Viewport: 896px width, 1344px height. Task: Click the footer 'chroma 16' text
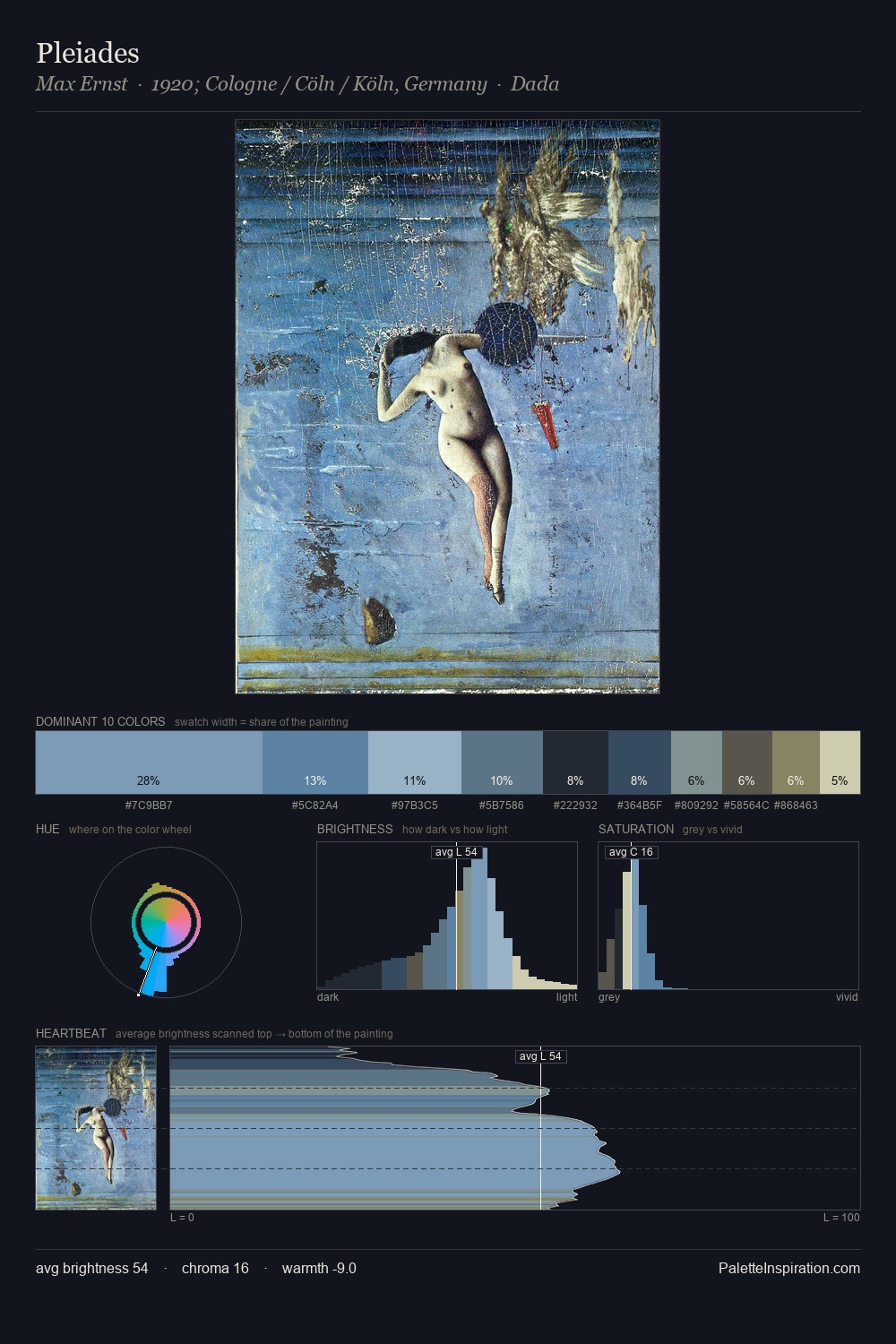point(215,1268)
